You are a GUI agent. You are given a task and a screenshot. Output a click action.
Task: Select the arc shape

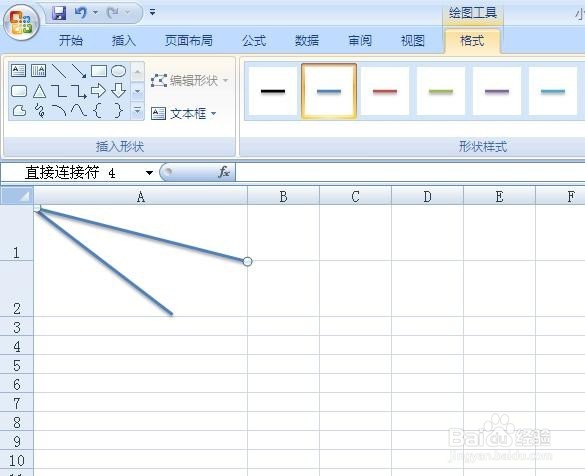pyautogui.click(x=59, y=111)
